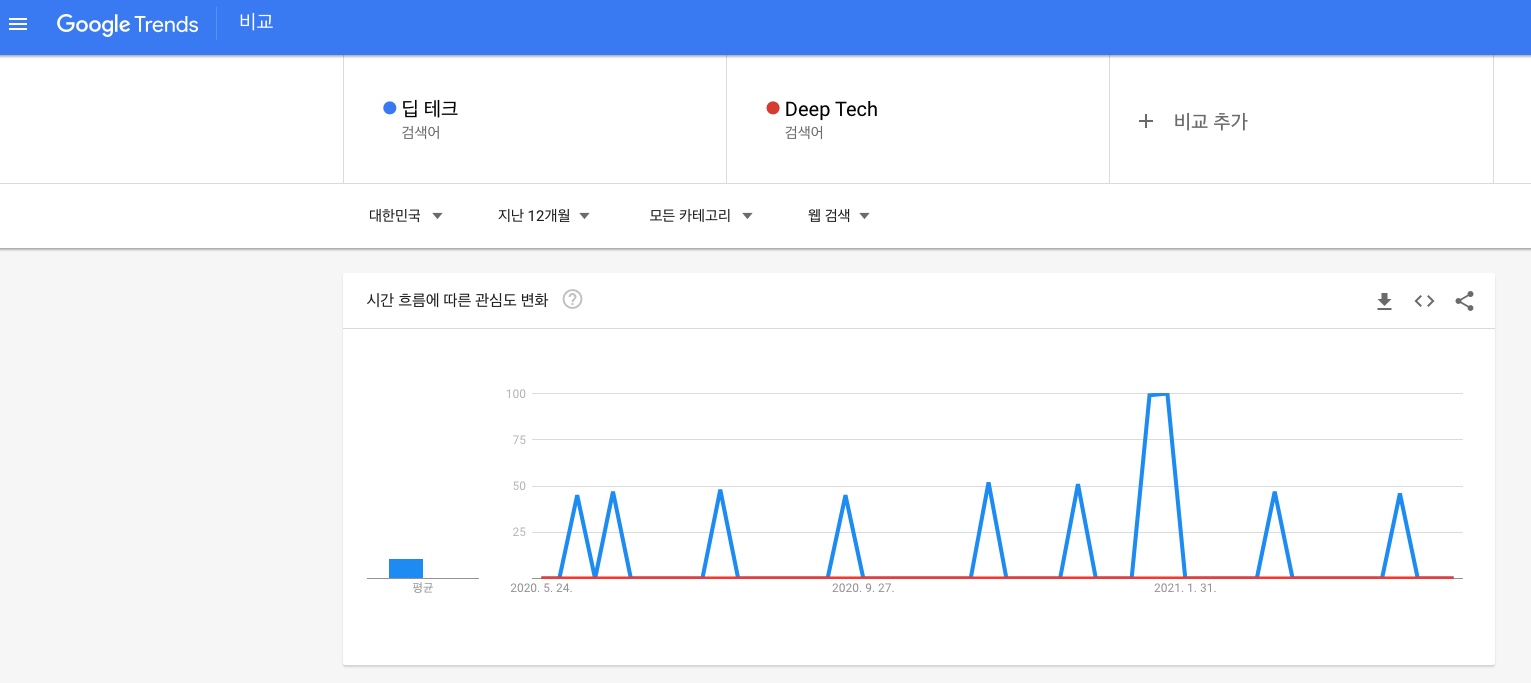Click the Google Trends logo
This screenshot has width=1531, height=683.
coord(127,24)
